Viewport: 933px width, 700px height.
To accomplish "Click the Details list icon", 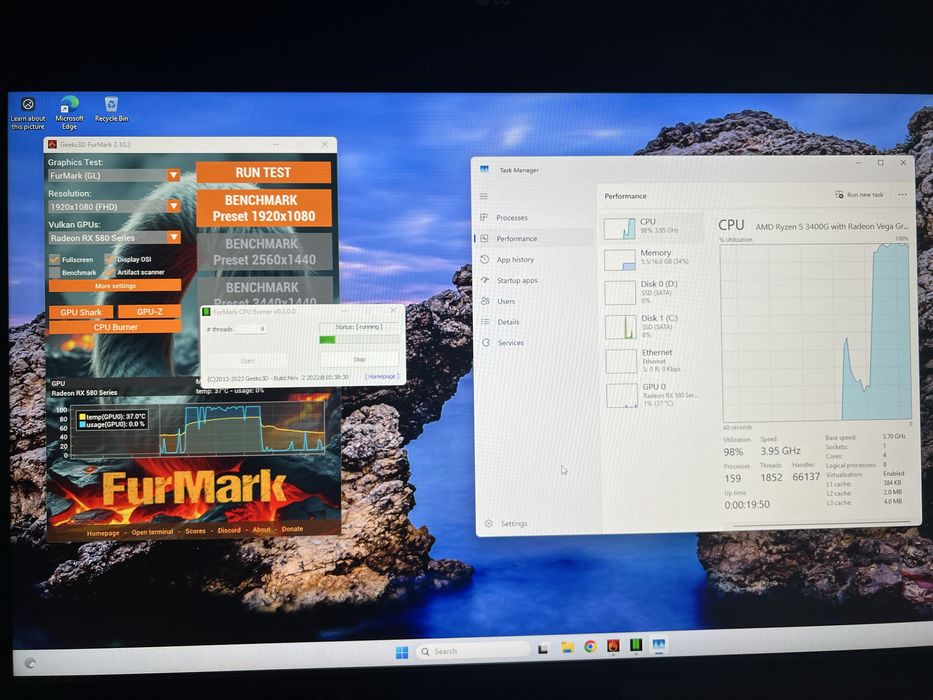I will [x=485, y=322].
